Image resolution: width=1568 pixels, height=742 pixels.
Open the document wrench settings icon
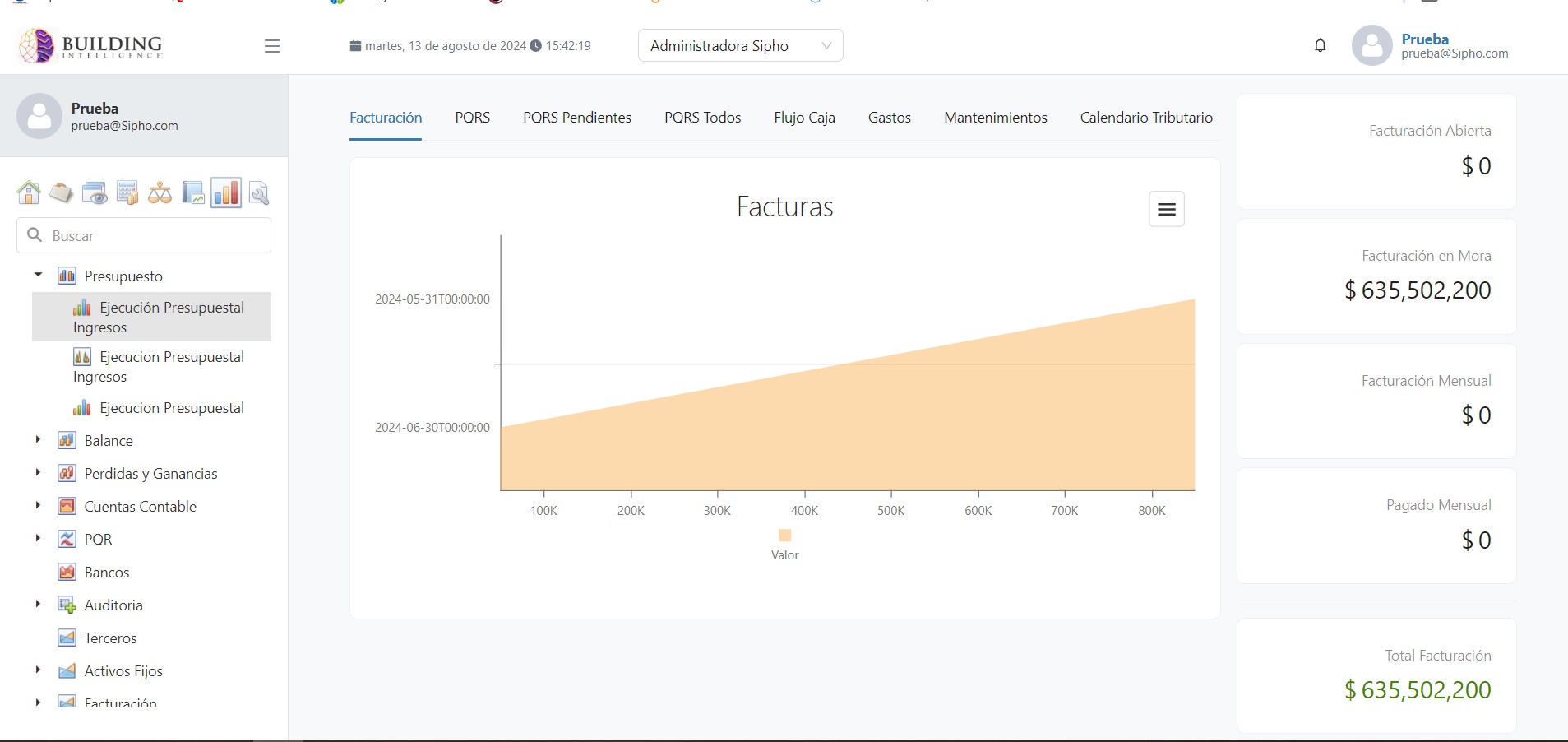pos(258,192)
